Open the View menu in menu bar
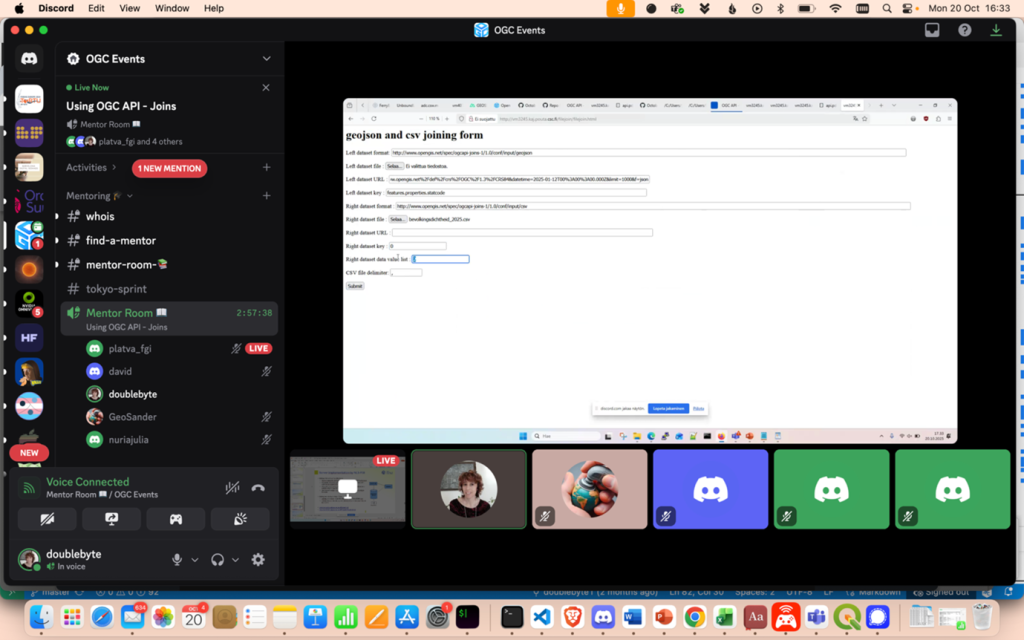 click(129, 8)
